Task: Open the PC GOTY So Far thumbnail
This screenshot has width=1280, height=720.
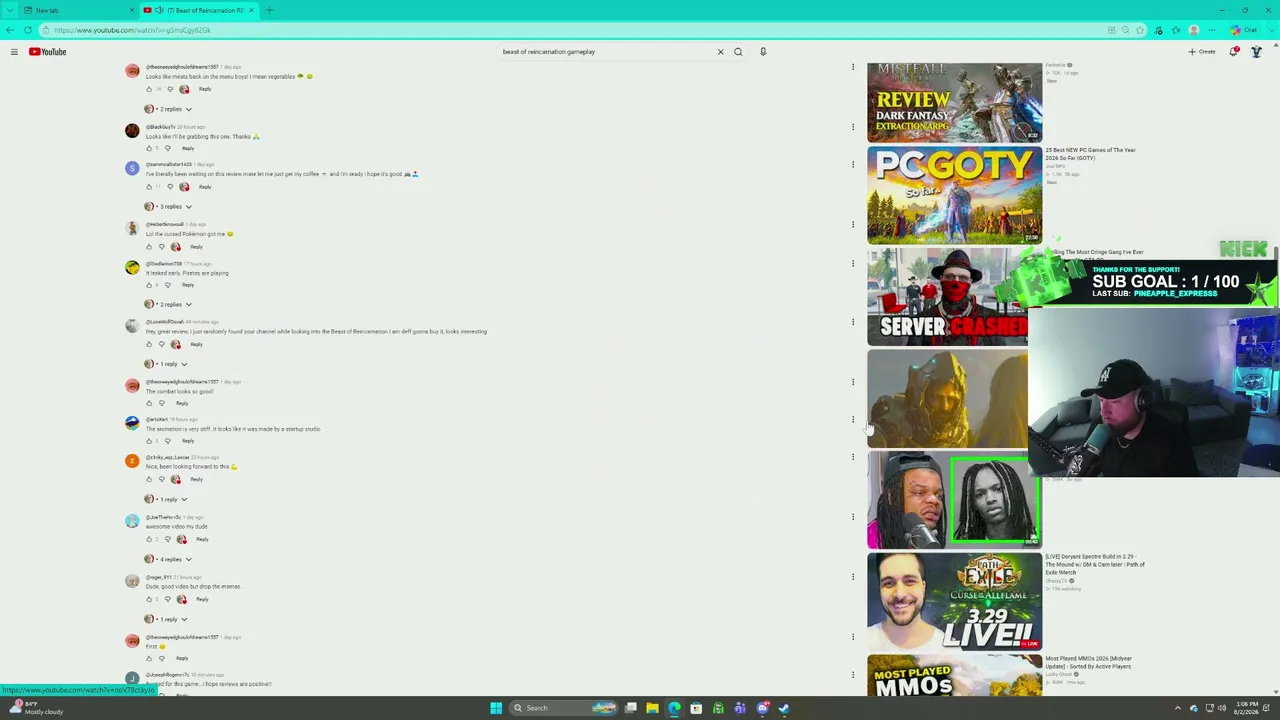Action: click(x=954, y=195)
